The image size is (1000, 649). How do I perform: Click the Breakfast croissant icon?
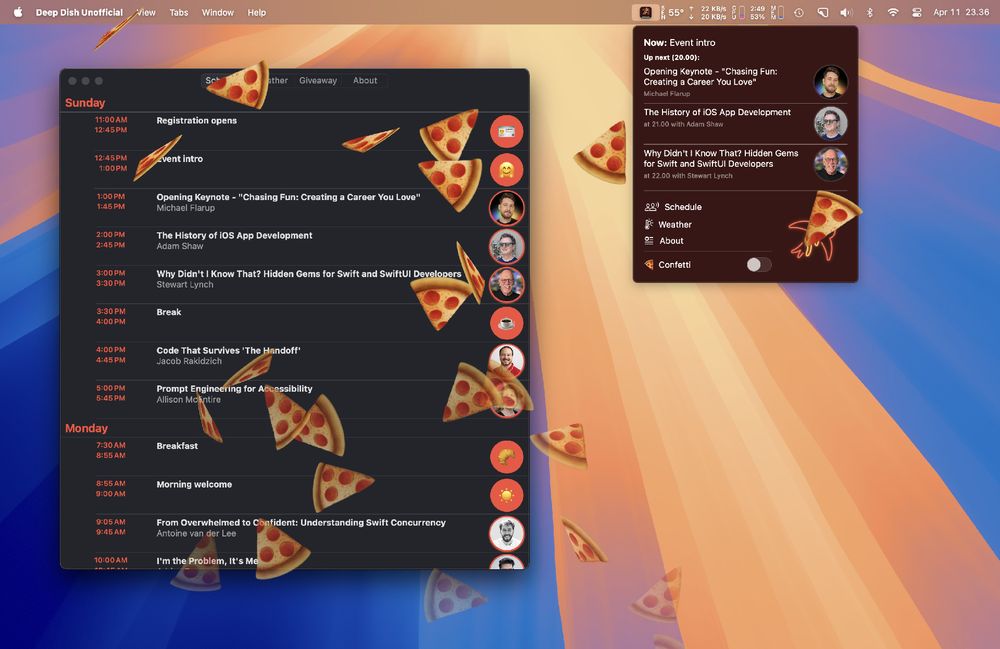click(506, 456)
